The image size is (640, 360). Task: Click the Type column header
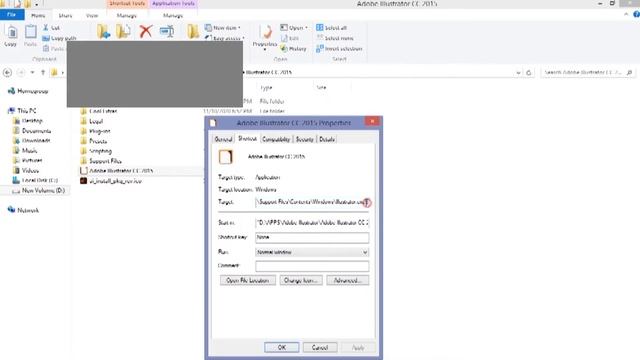click(267, 88)
